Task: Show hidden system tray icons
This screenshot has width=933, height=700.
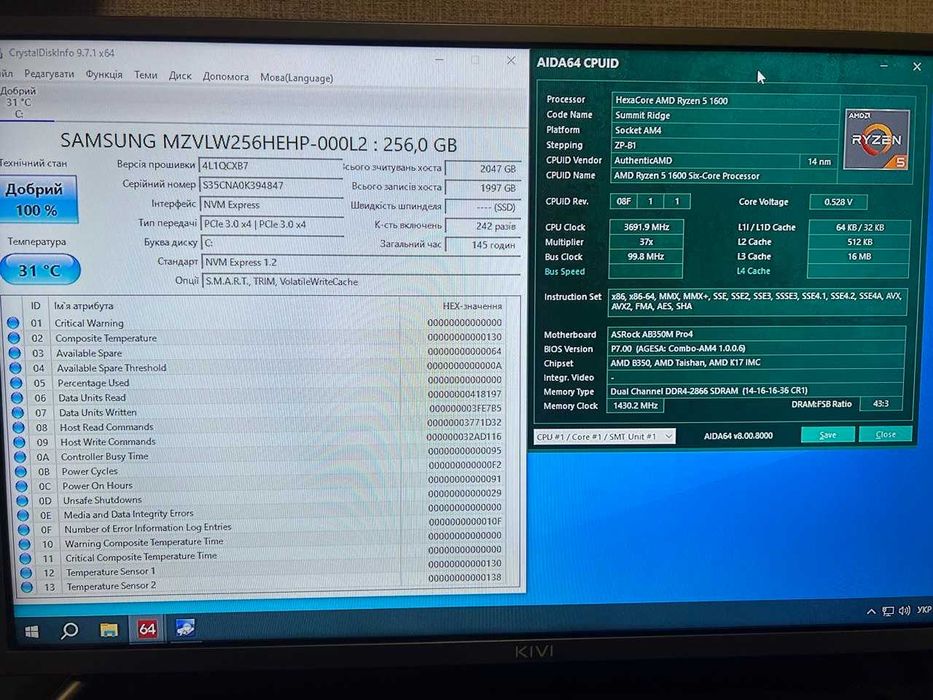Action: pyautogui.click(x=871, y=611)
